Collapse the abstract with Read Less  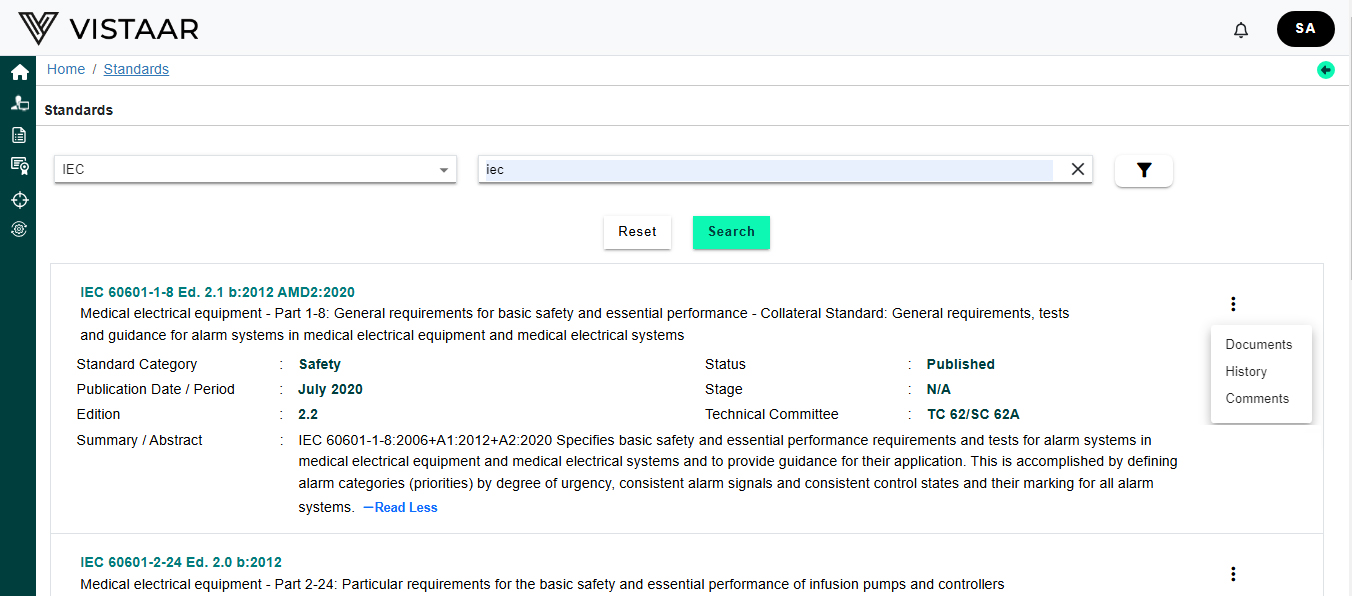tap(400, 507)
